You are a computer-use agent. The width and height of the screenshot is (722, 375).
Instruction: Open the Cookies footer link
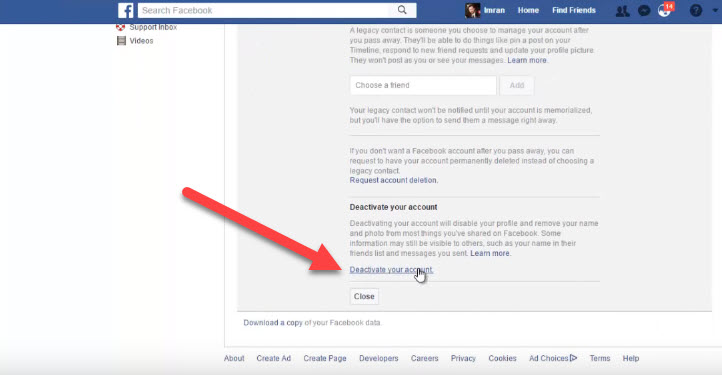[x=502, y=358]
